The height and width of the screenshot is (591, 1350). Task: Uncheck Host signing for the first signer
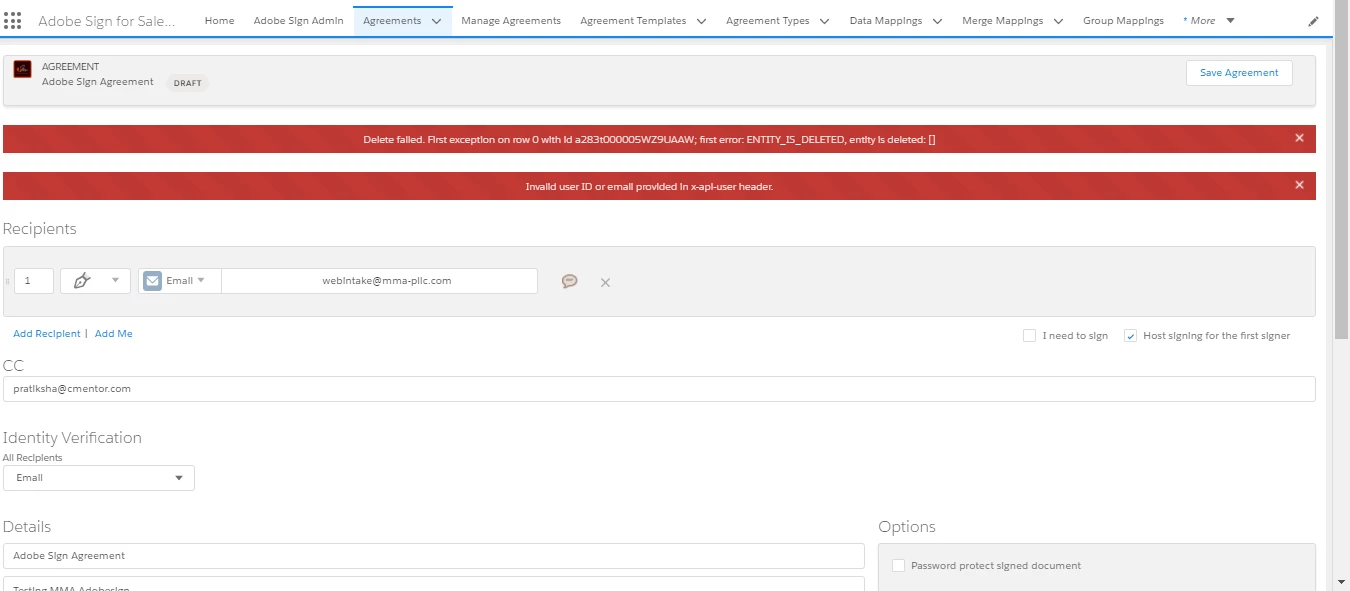[1130, 336]
